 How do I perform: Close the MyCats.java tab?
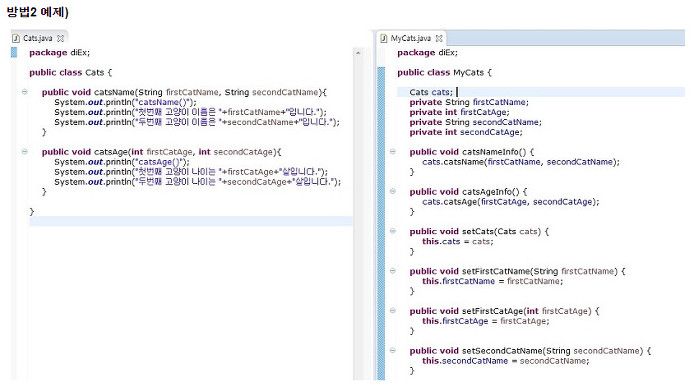[439, 39]
